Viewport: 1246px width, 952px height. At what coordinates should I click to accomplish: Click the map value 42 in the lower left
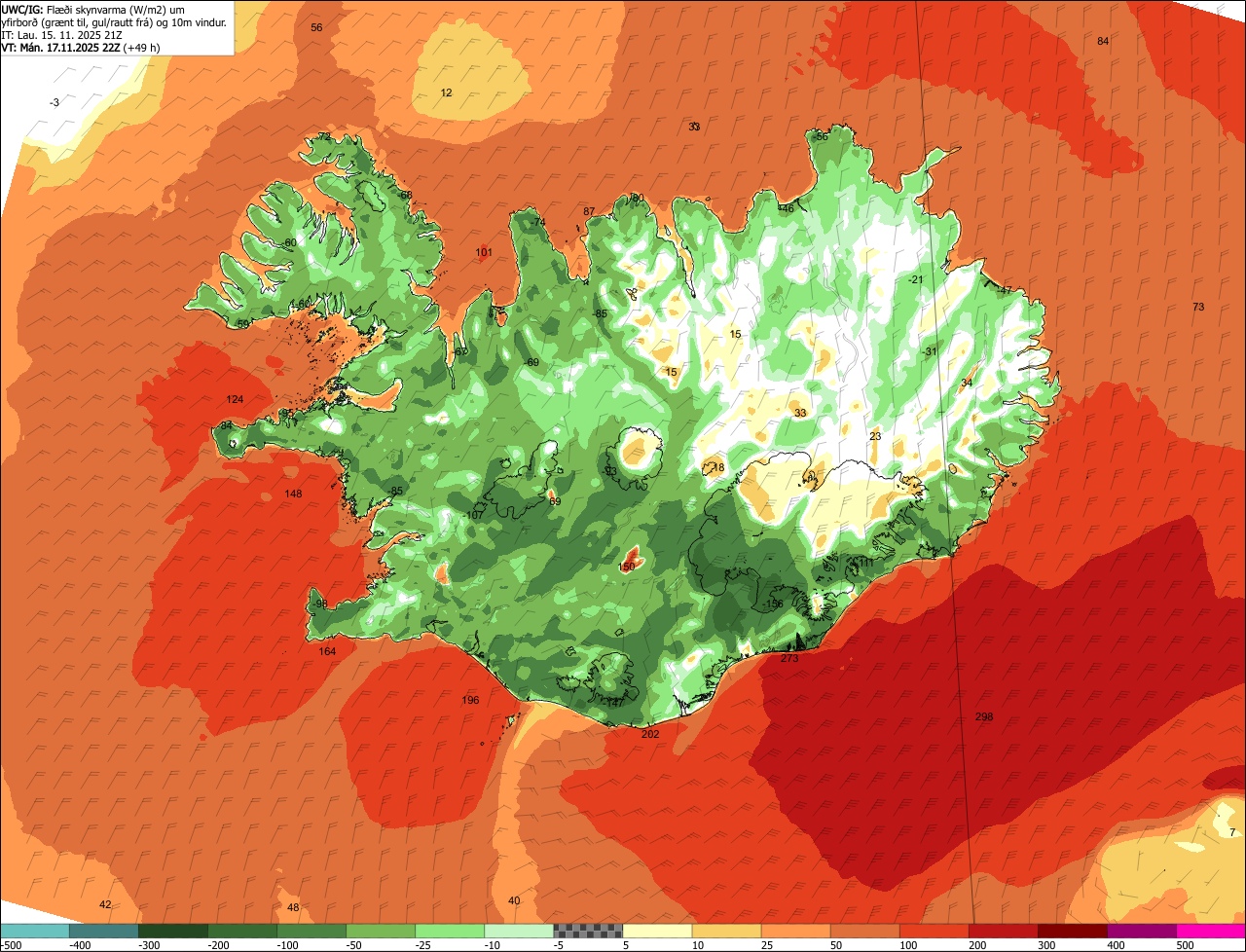pyautogui.click(x=105, y=904)
